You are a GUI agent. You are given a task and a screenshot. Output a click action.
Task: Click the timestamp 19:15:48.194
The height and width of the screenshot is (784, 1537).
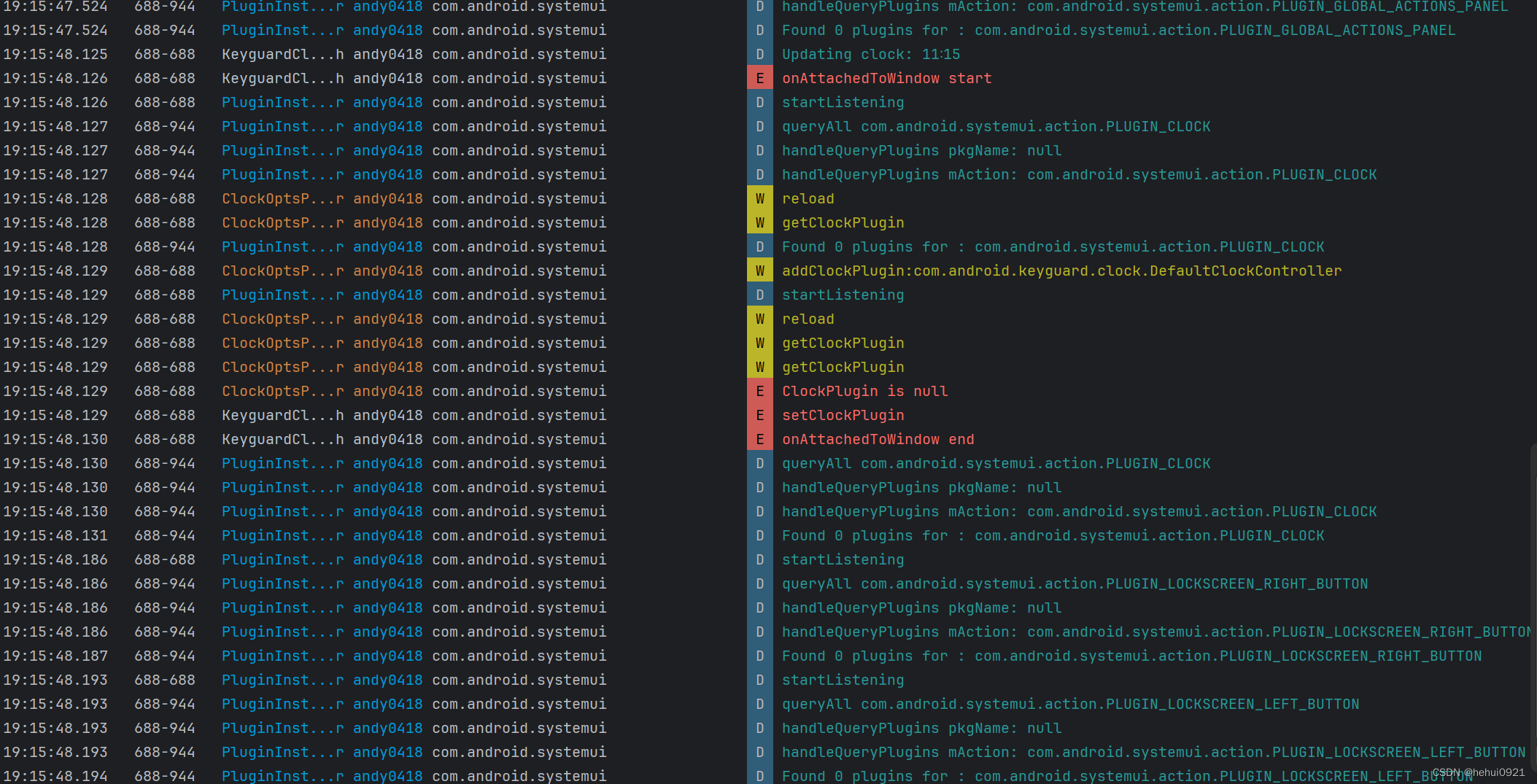pyautogui.click(x=55, y=776)
